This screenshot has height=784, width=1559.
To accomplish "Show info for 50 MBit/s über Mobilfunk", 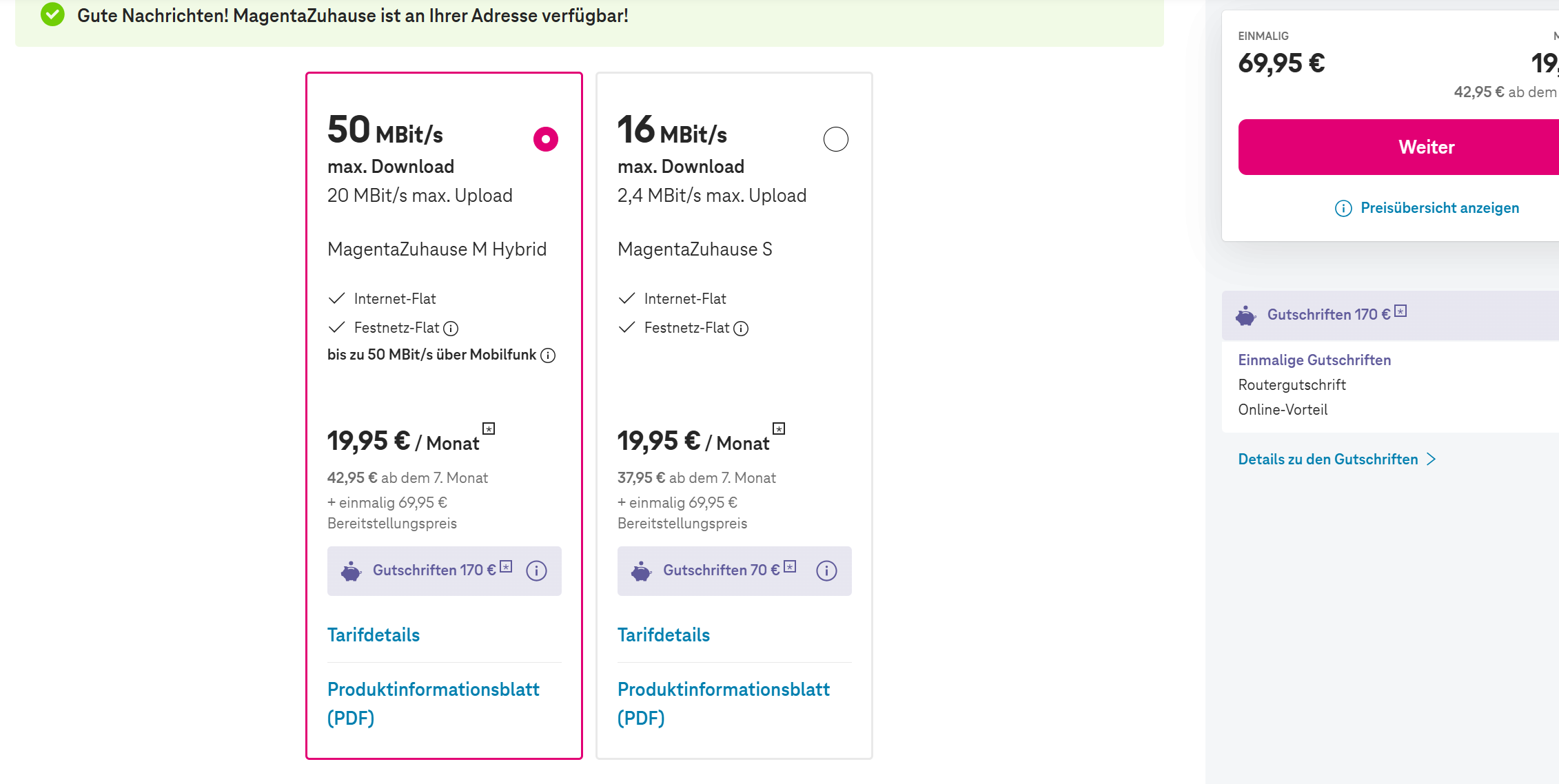I will [x=548, y=355].
